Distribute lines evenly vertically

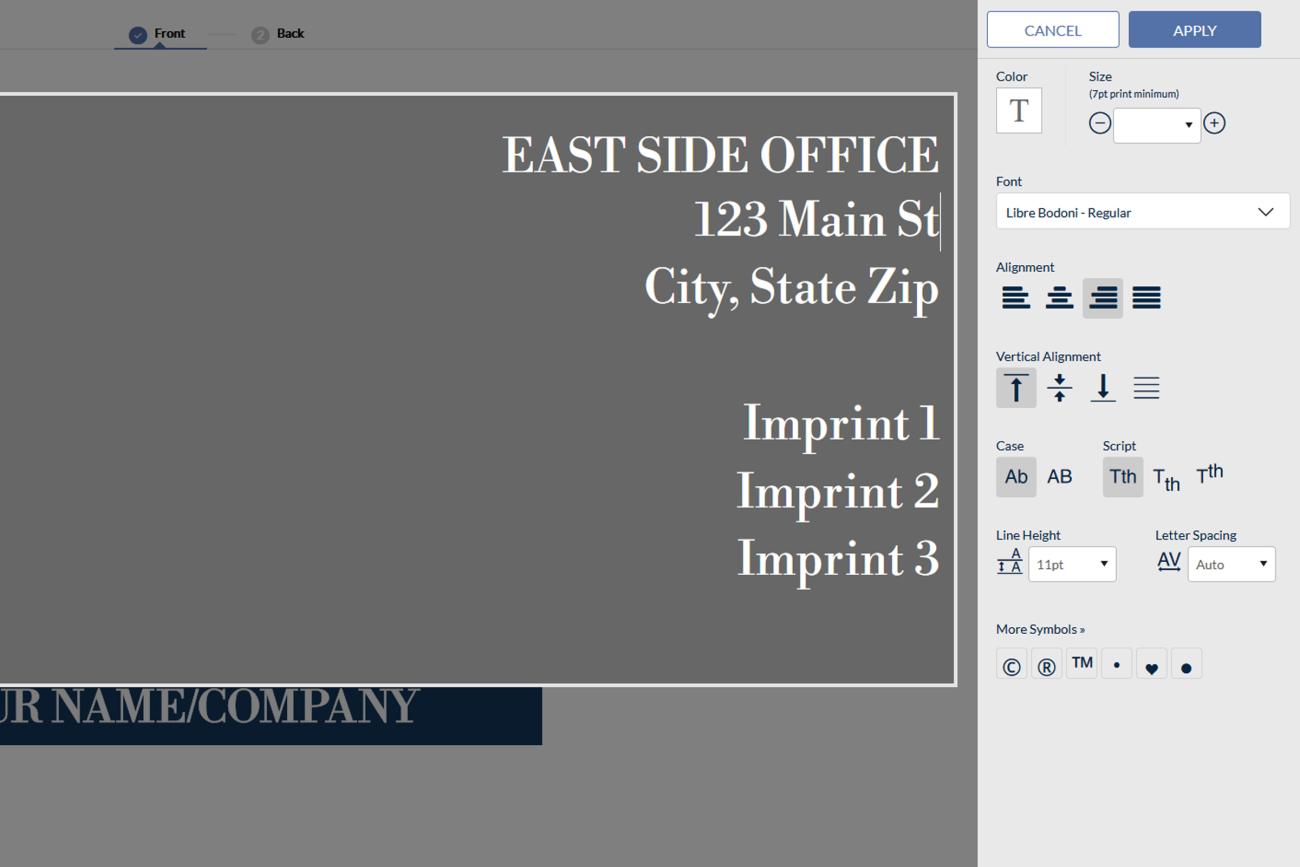coord(1146,388)
